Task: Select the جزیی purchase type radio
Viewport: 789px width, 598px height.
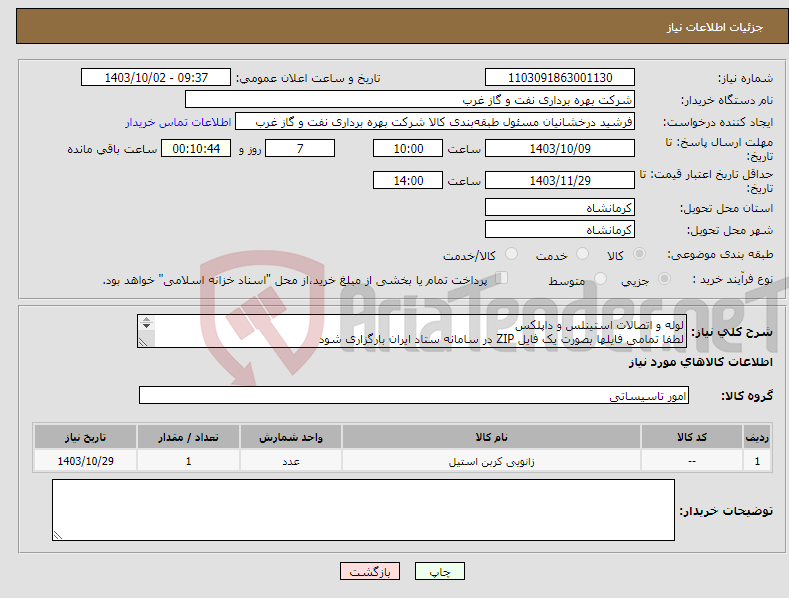Action: click(x=664, y=278)
